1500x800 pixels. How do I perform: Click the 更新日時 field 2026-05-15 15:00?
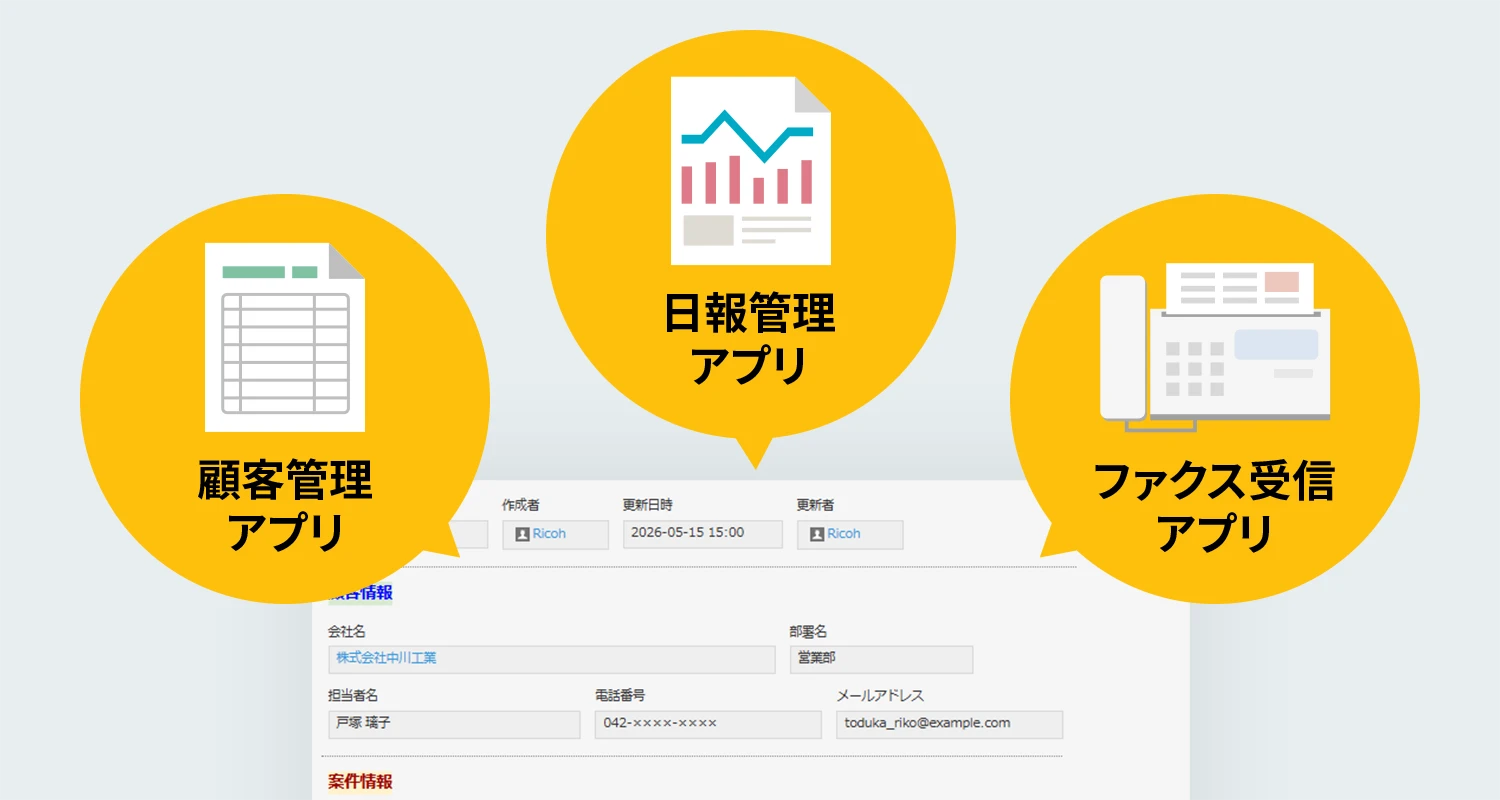coord(702,533)
